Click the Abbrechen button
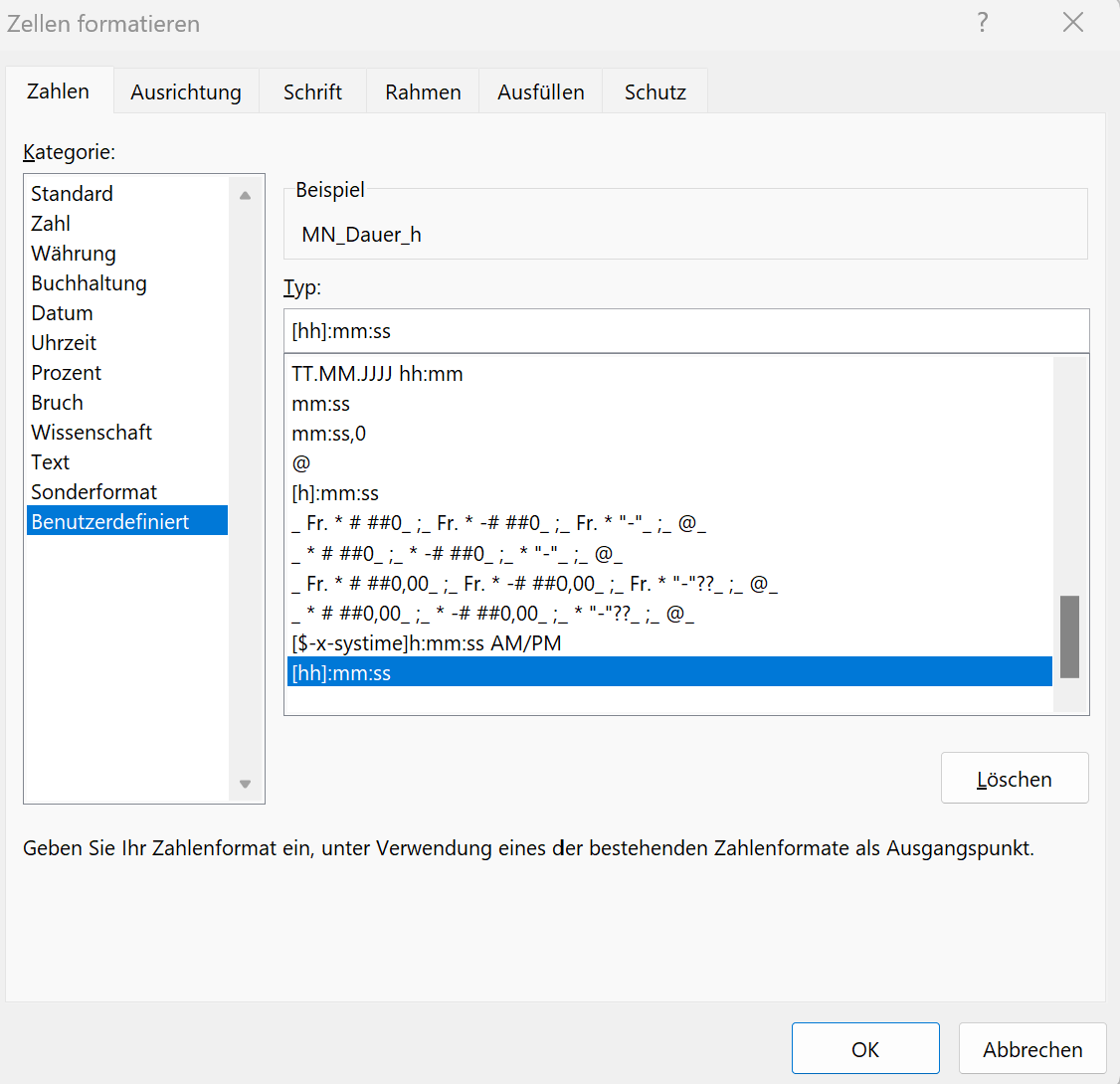This screenshot has width=1120, height=1084. 1032,1048
